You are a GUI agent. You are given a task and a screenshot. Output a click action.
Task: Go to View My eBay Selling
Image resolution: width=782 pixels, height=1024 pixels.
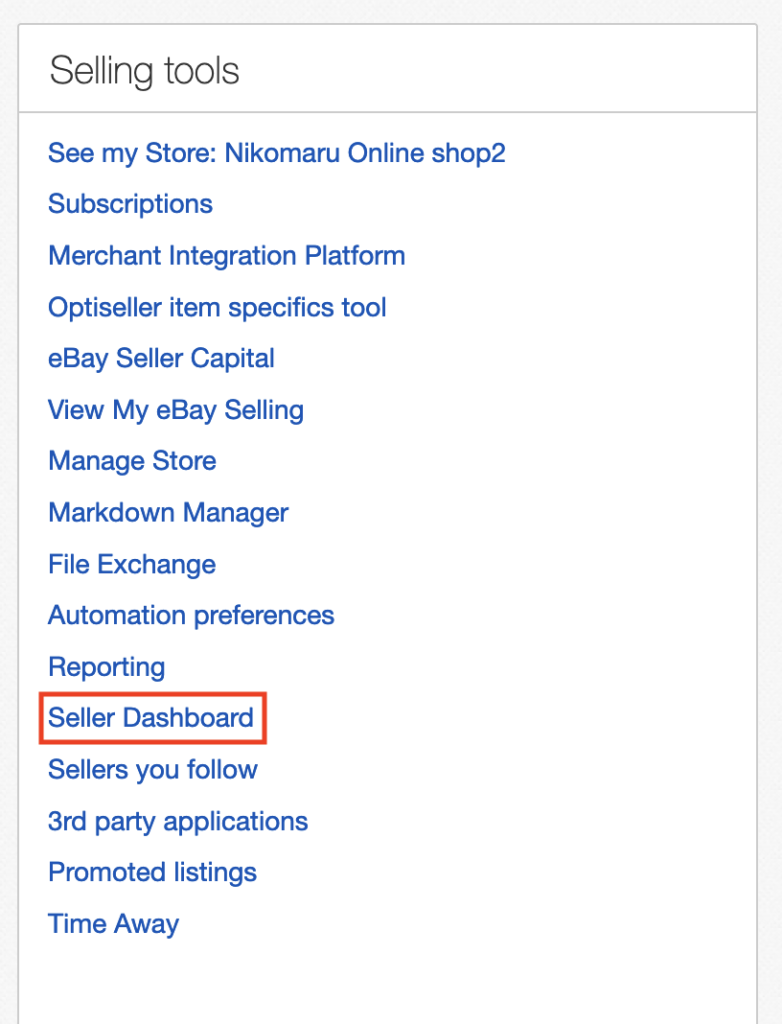coord(176,410)
